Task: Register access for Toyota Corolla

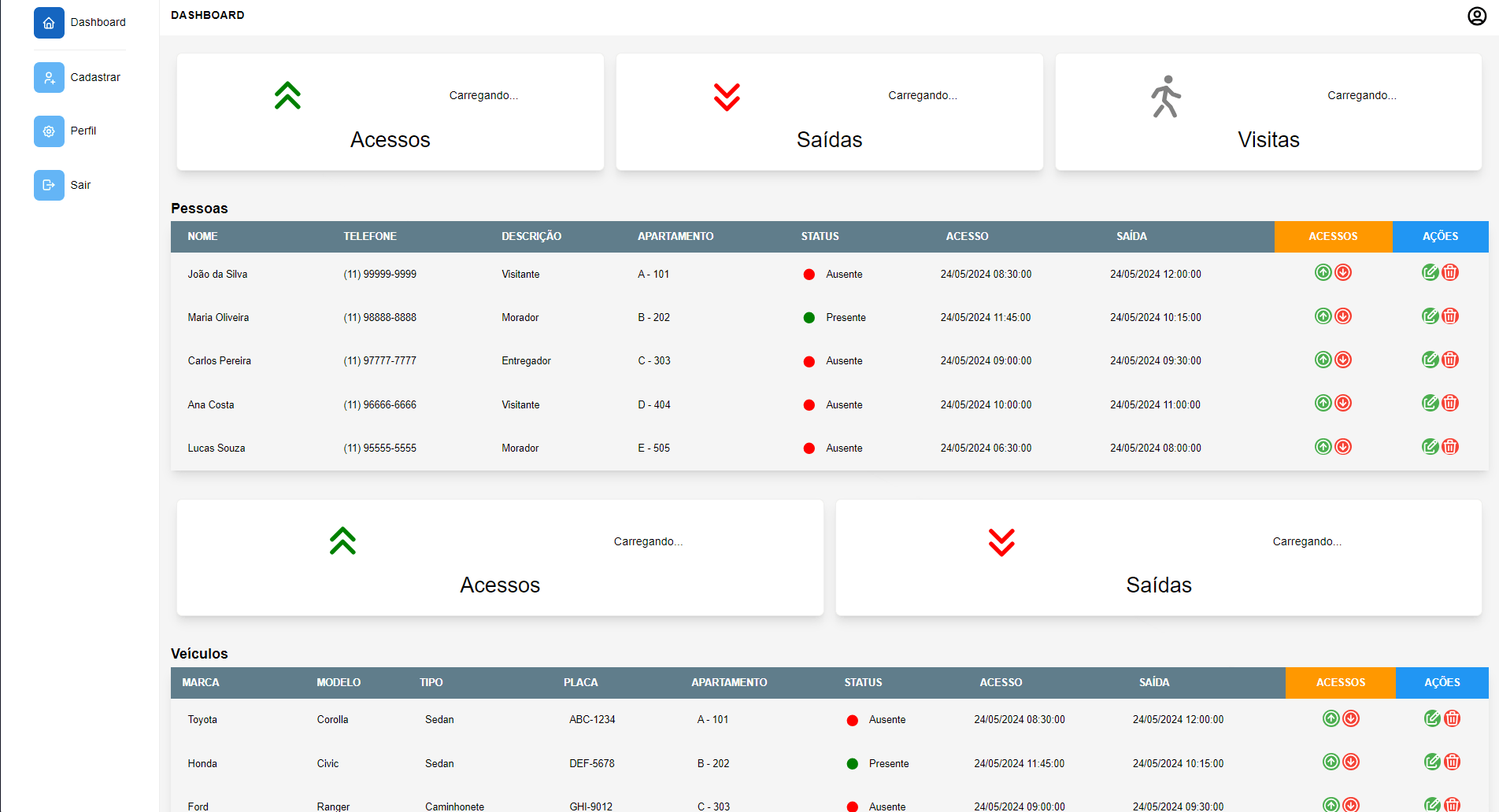Action: click(1331, 718)
